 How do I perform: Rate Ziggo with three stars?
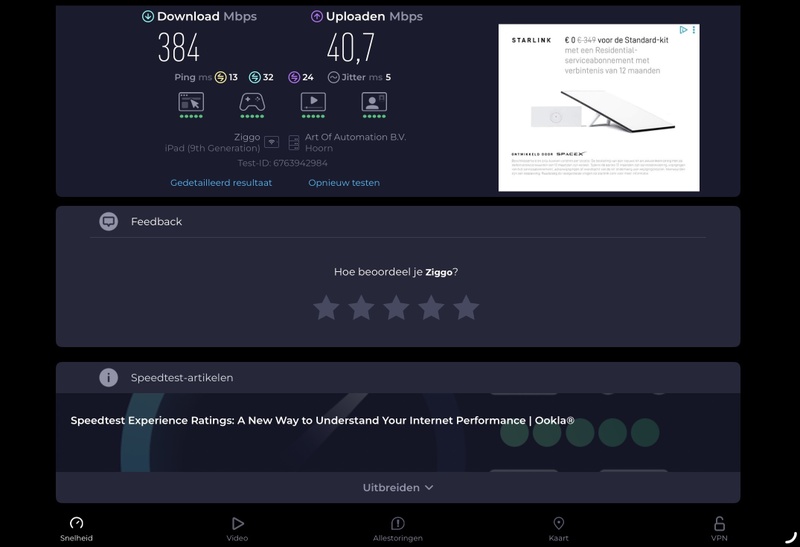pyautogui.click(x=396, y=308)
